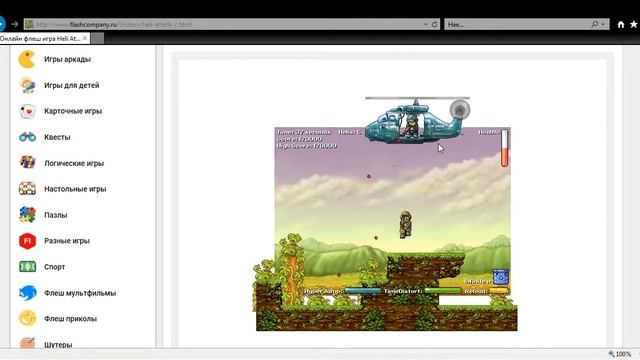The width and height of the screenshot is (640, 360).
Task: Click the kids games category icon
Action: (27, 85)
